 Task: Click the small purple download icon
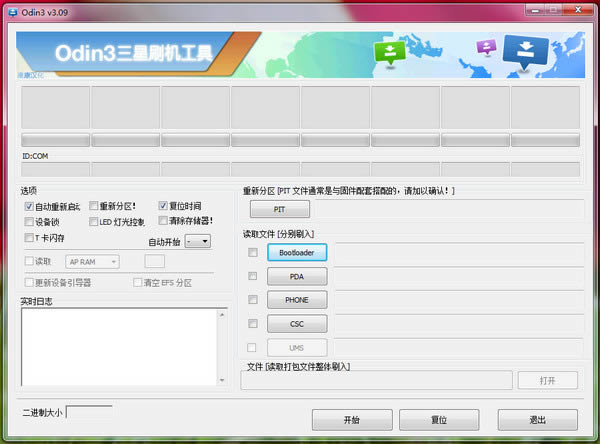487,48
